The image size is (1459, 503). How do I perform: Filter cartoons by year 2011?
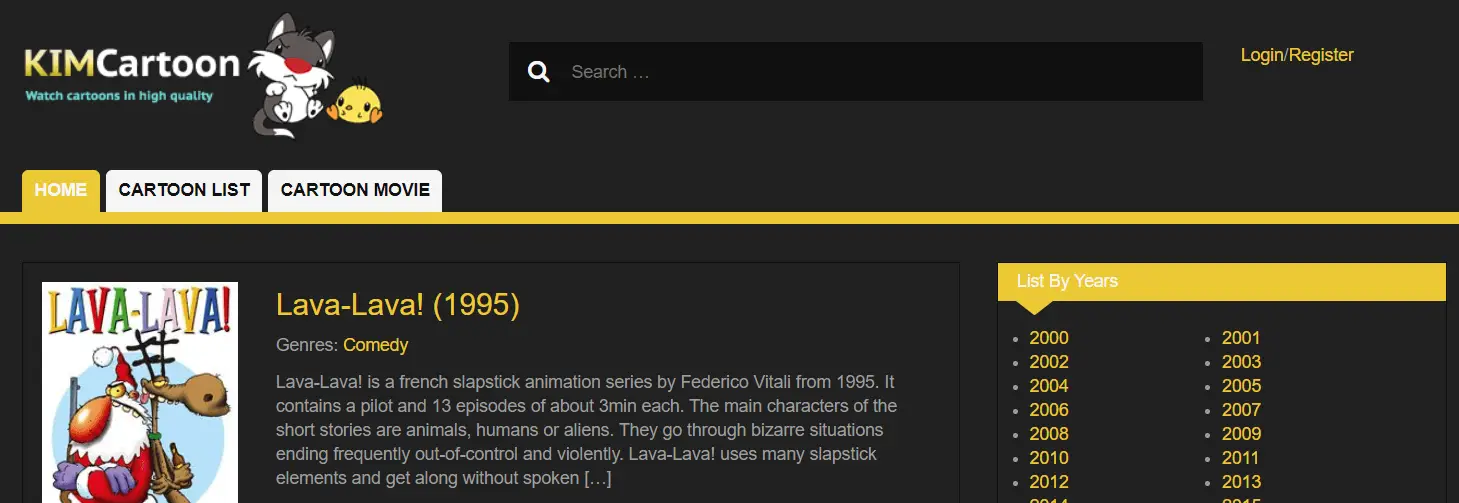coord(1241,458)
